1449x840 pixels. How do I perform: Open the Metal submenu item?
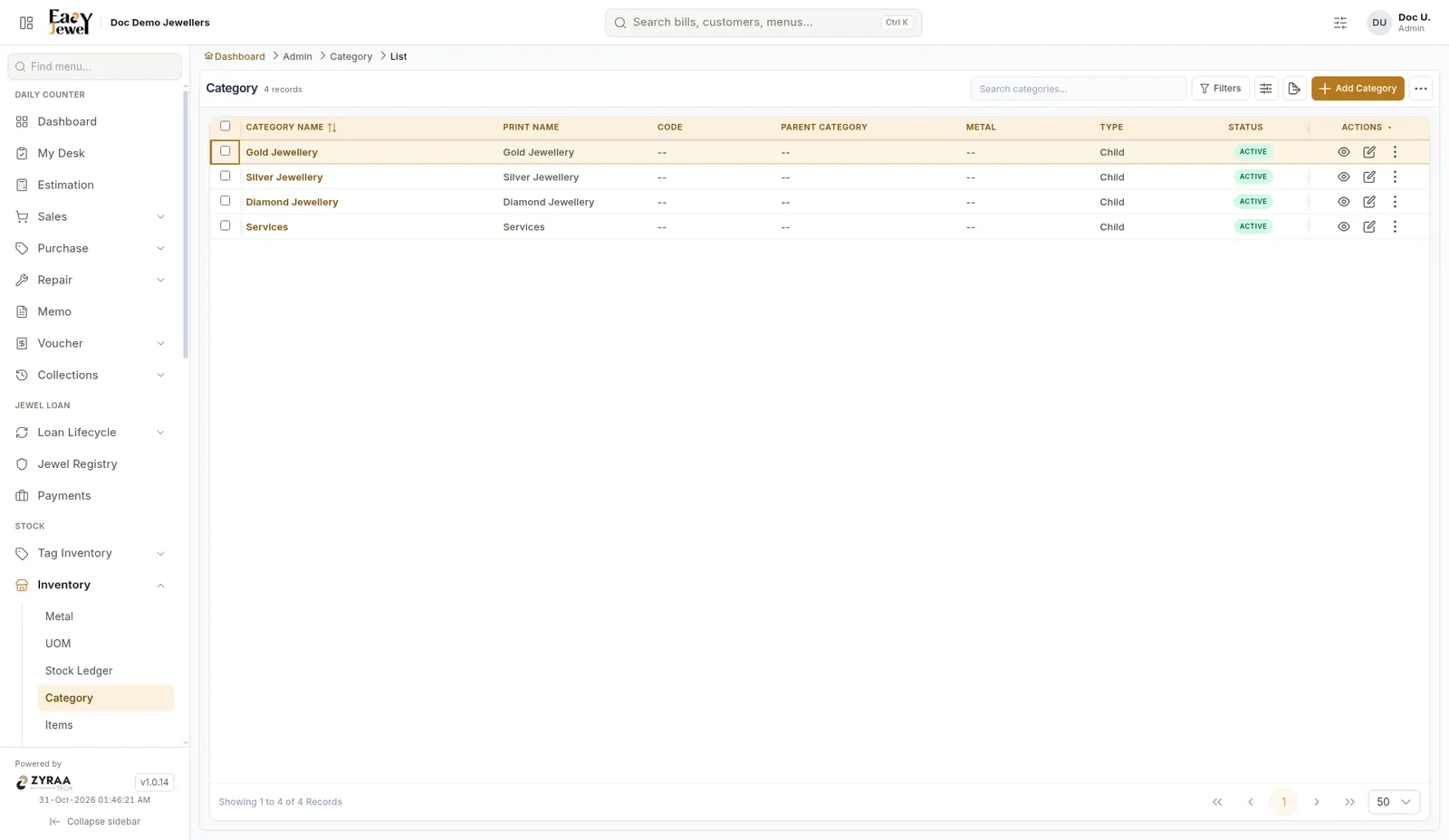click(x=105, y=616)
